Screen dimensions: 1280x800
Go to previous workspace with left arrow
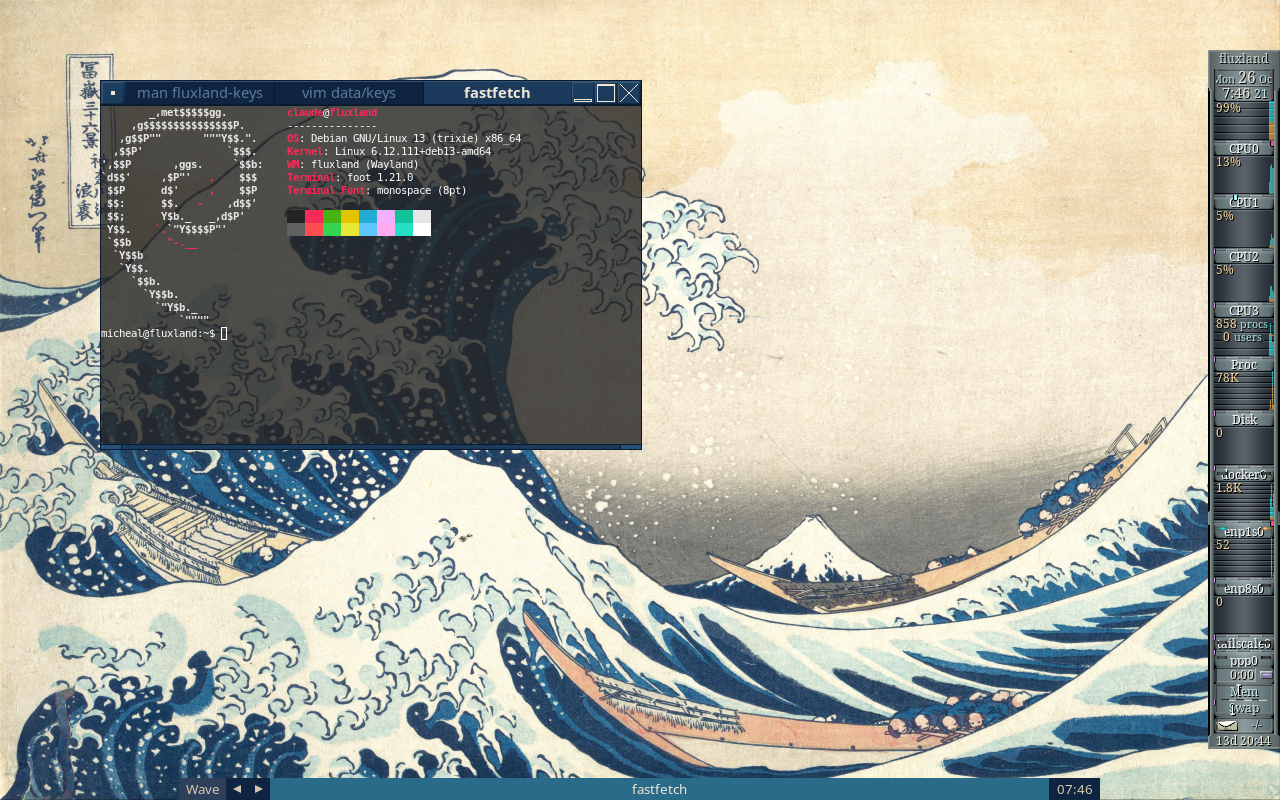point(237,789)
